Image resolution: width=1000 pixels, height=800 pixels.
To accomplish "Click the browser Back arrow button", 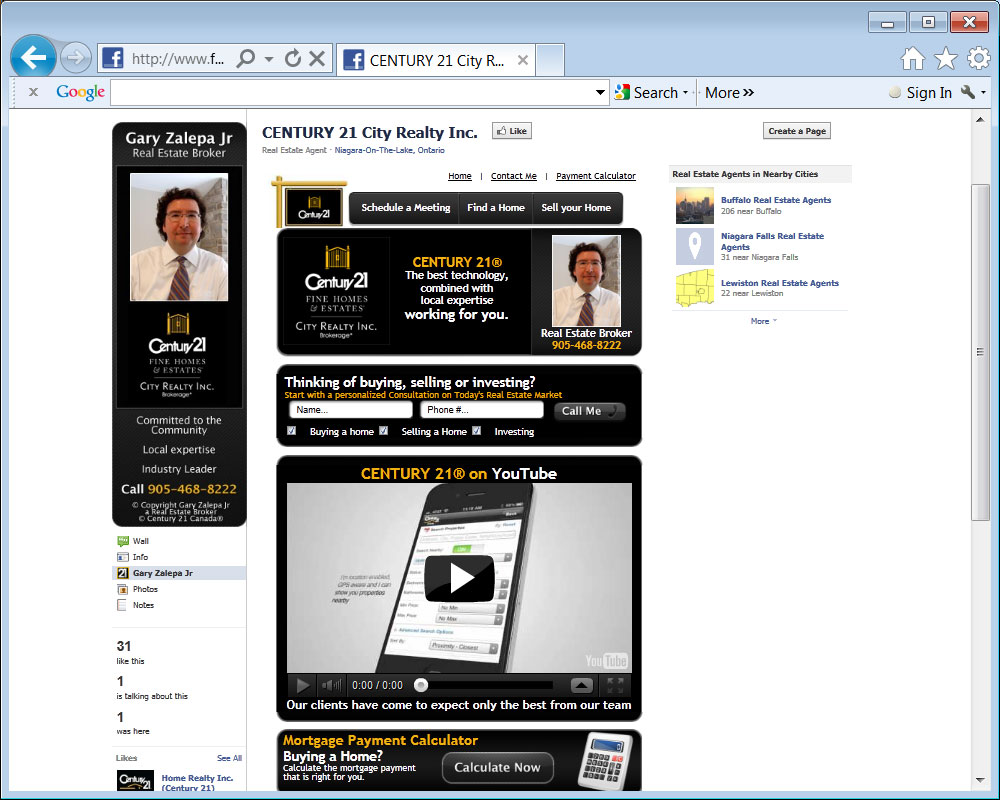I will [x=33, y=58].
